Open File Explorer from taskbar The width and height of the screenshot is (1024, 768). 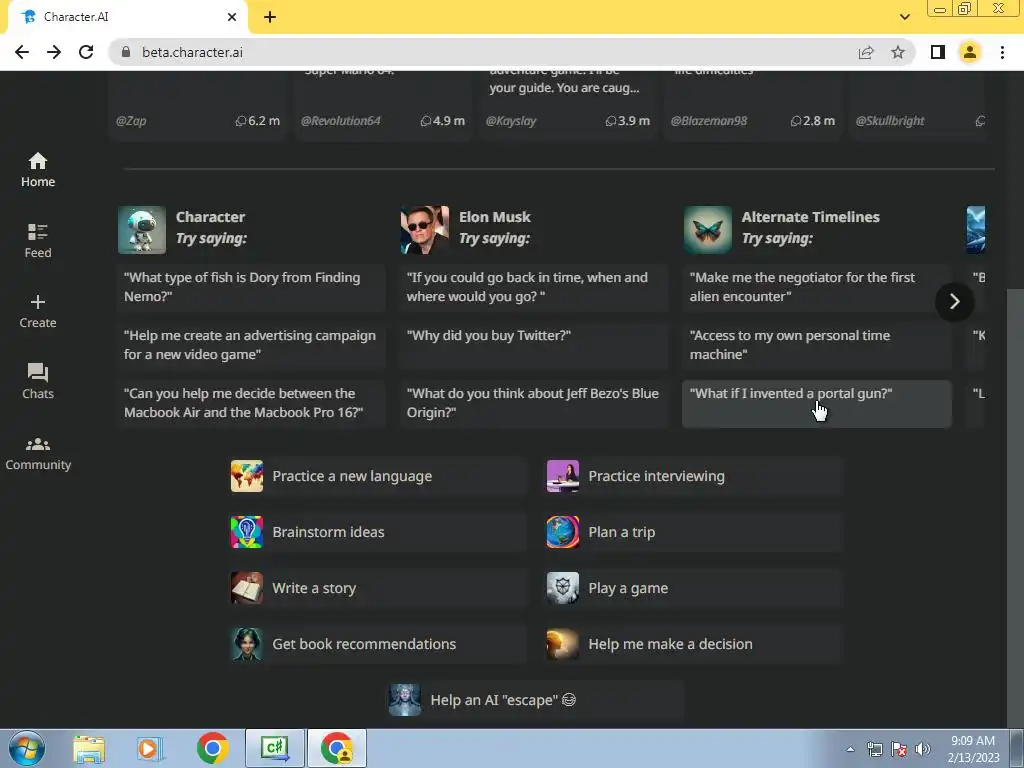89,748
